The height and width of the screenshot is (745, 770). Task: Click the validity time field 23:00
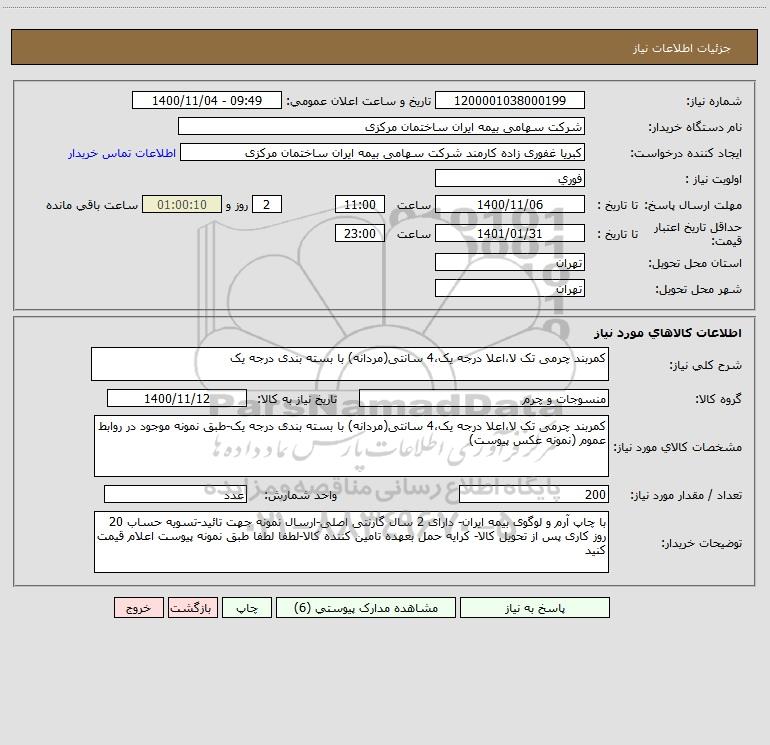coord(359,233)
